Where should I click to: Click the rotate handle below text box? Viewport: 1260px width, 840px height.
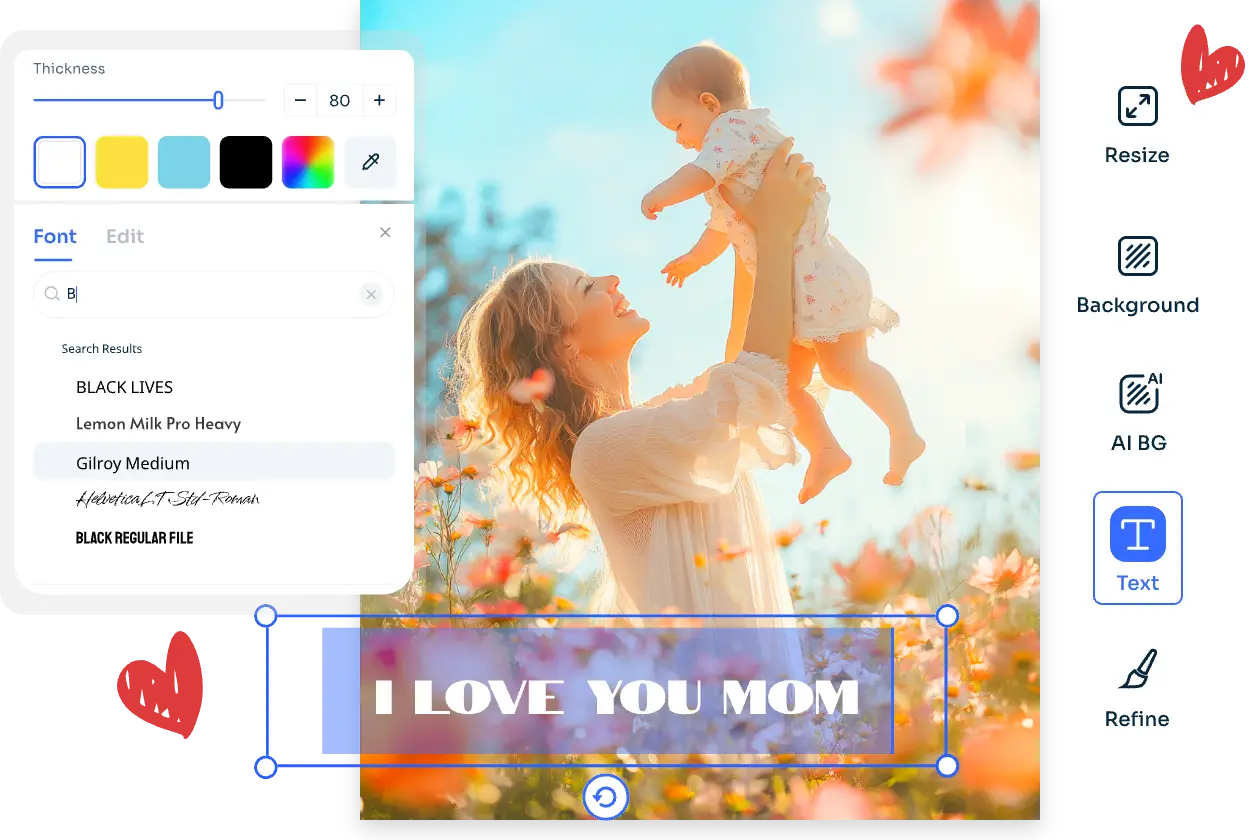point(605,797)
